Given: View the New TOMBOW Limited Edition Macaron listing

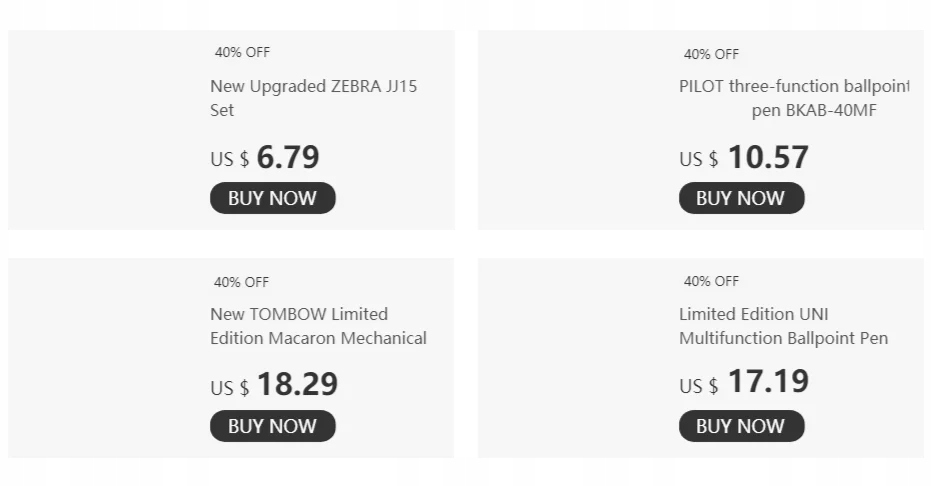Looking at the screenshot, I should click(318, 326).
